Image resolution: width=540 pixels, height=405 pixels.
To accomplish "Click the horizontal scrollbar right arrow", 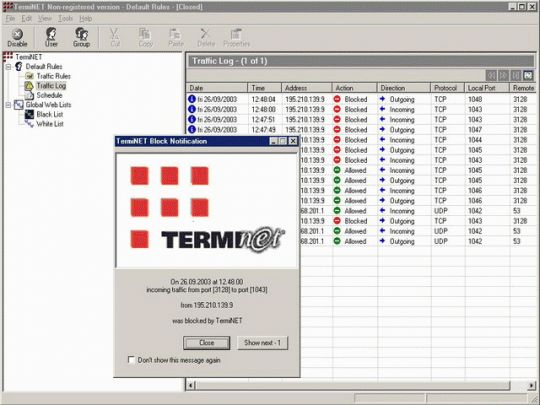I will tap(532, 385).
